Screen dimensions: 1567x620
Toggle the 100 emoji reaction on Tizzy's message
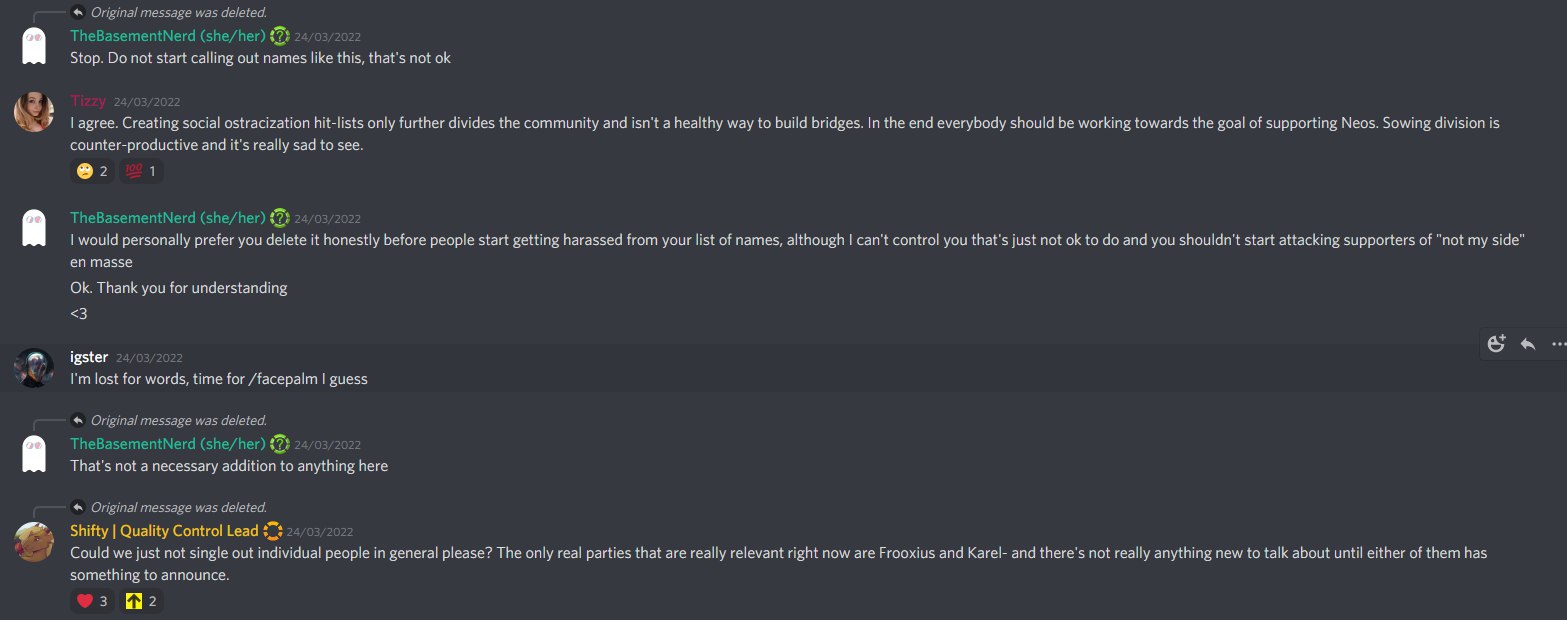tap(140, 171)
